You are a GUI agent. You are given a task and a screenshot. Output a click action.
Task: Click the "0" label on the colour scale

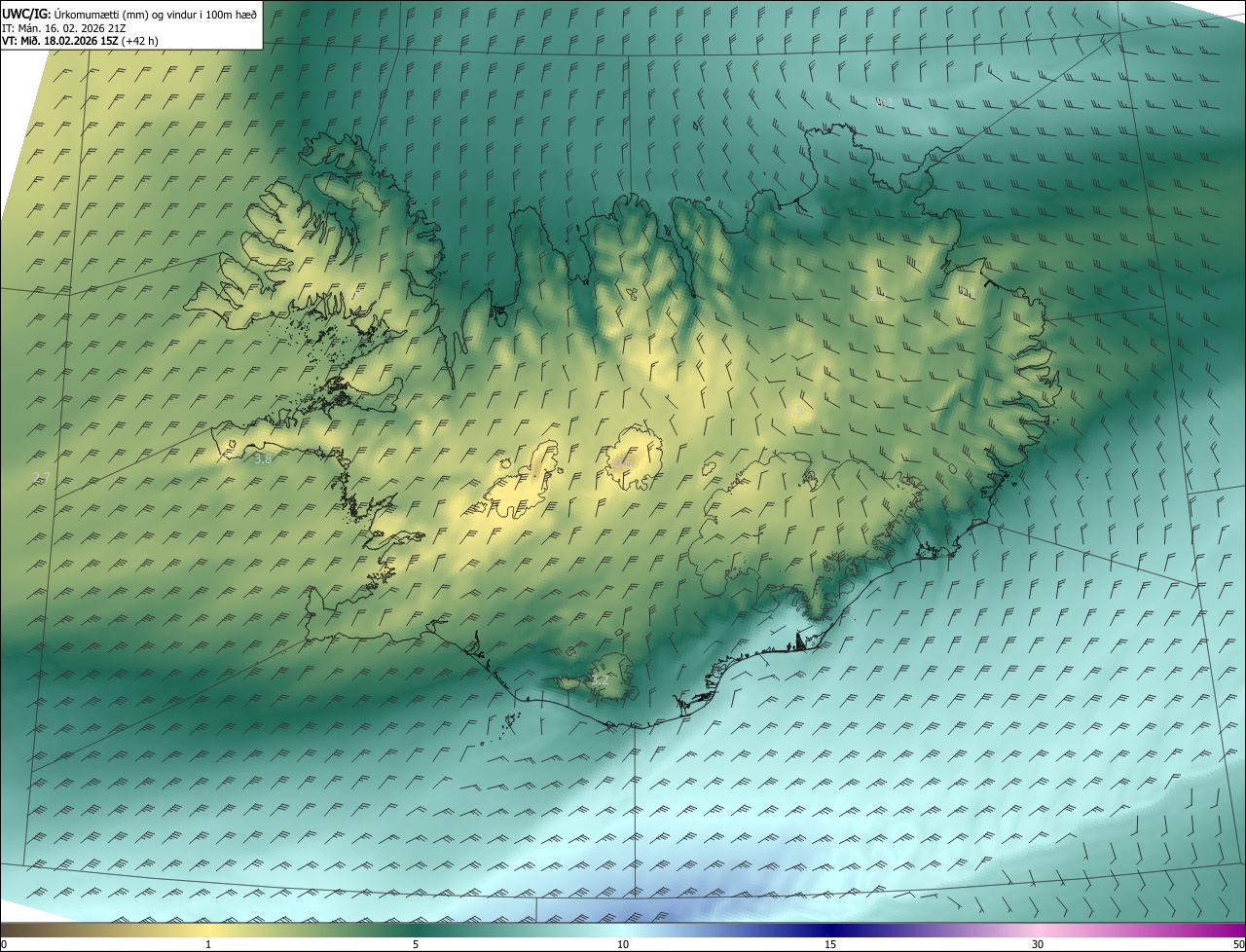(x=4, y=945)
